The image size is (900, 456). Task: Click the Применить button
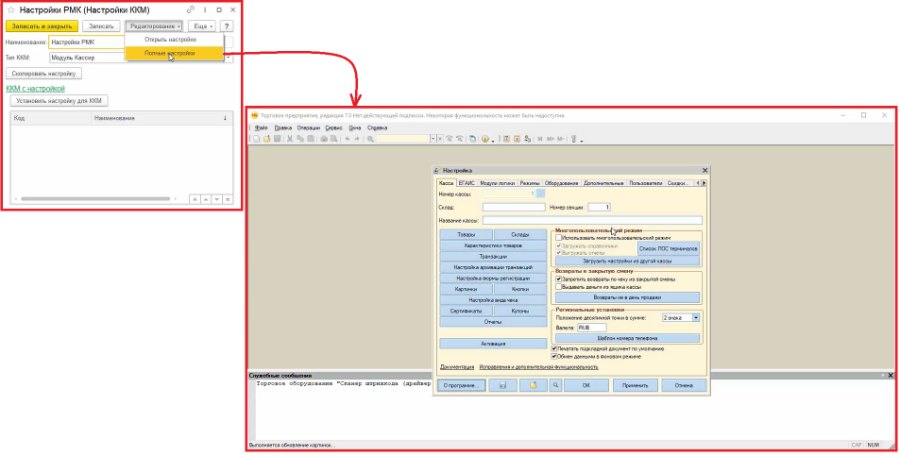(635, 385)
